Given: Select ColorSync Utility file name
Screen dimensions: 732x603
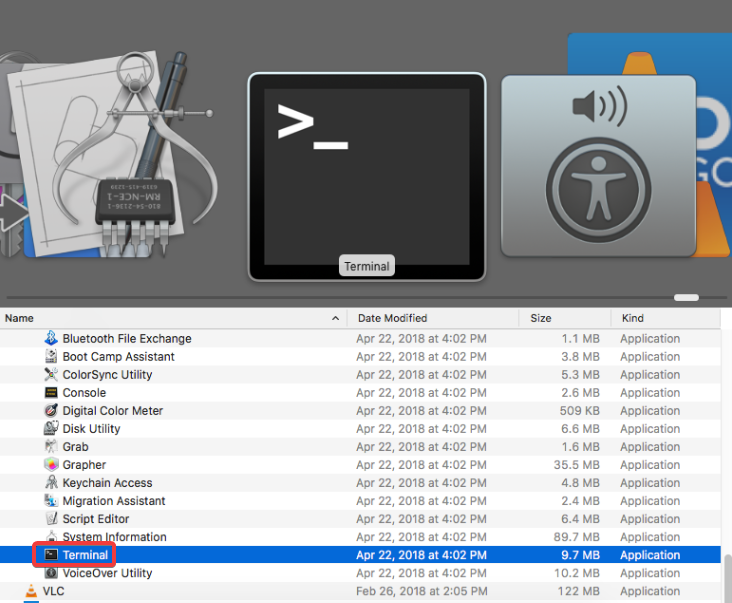Looking at the screenshot, I should click(x=107, y=374).
